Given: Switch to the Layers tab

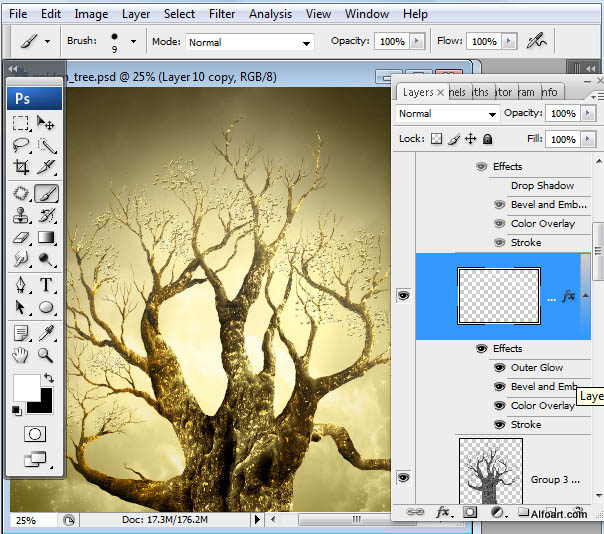Looking at the screenshot, I should coord(418,92).
